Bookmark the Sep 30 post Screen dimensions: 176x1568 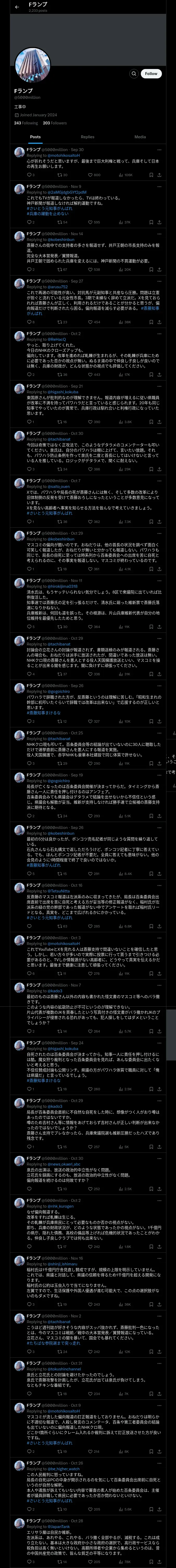(x=150, y=175)
